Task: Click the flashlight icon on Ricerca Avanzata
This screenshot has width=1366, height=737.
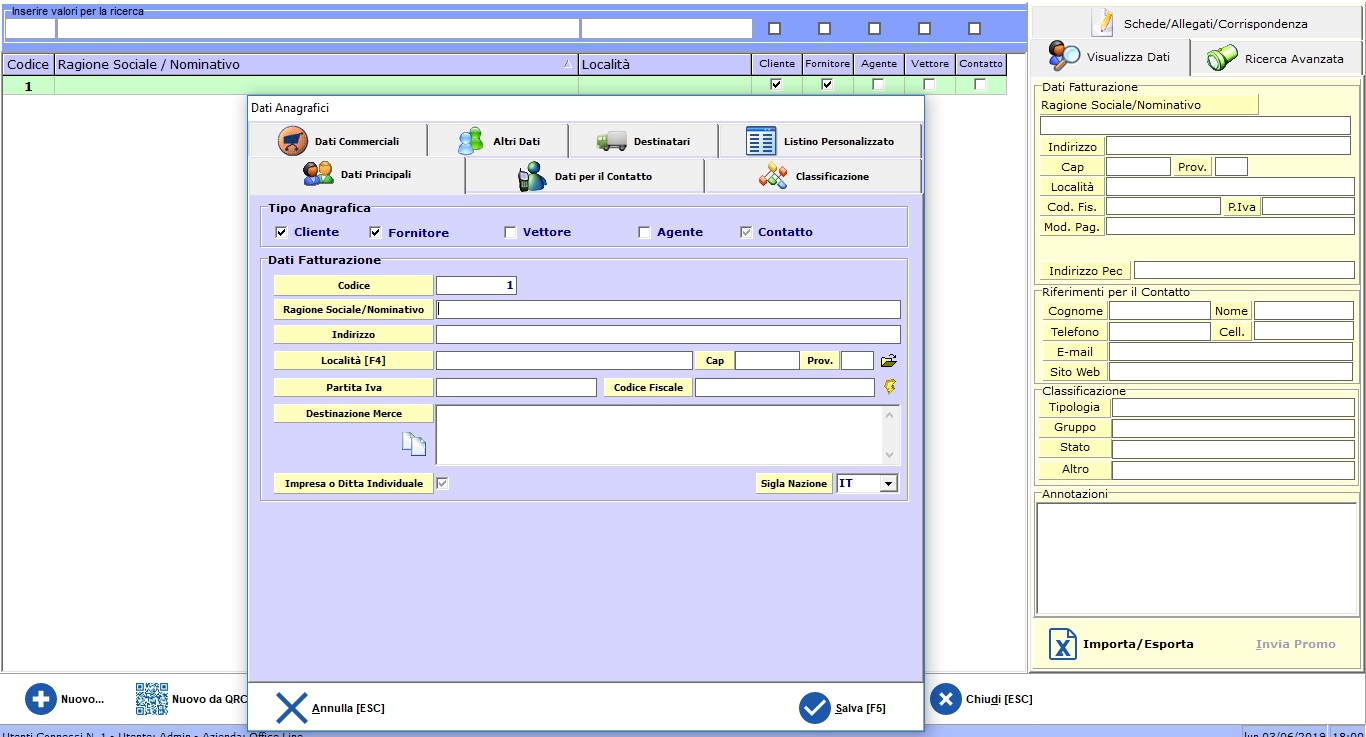Action: (1222, 58)
